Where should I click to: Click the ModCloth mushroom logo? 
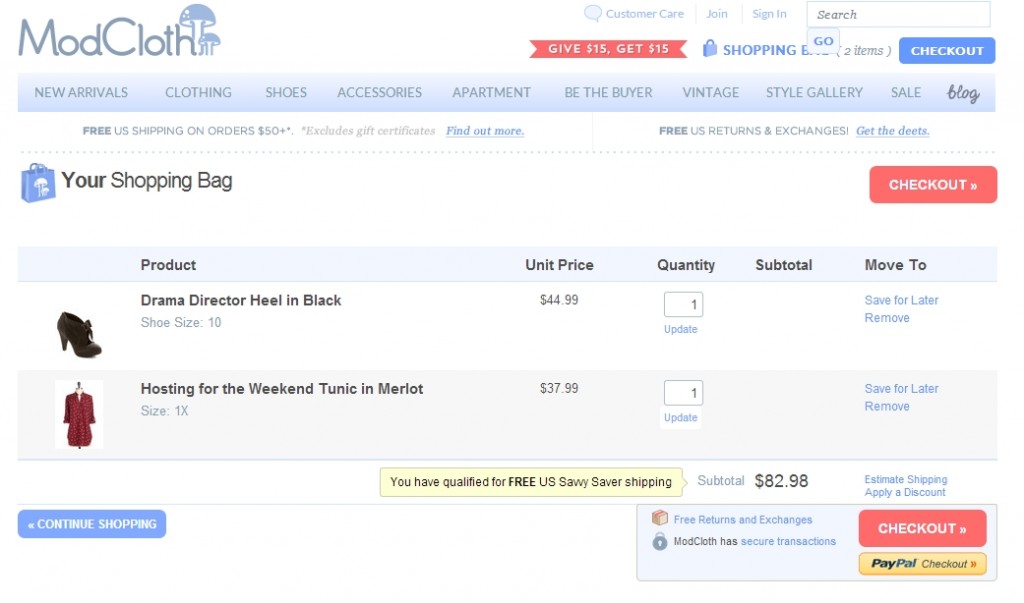point(120,31)
